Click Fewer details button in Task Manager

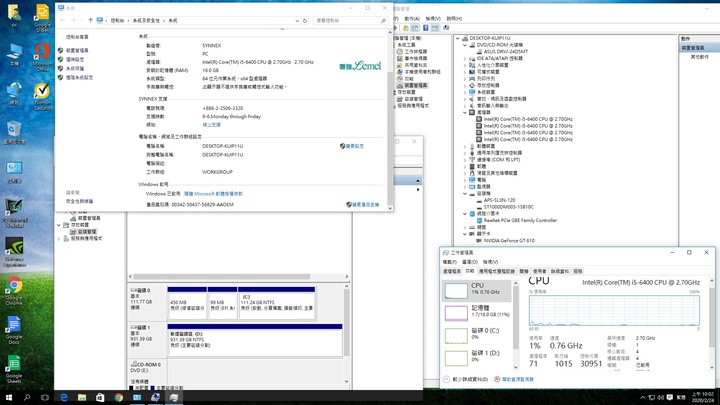(x=466, y=380)
